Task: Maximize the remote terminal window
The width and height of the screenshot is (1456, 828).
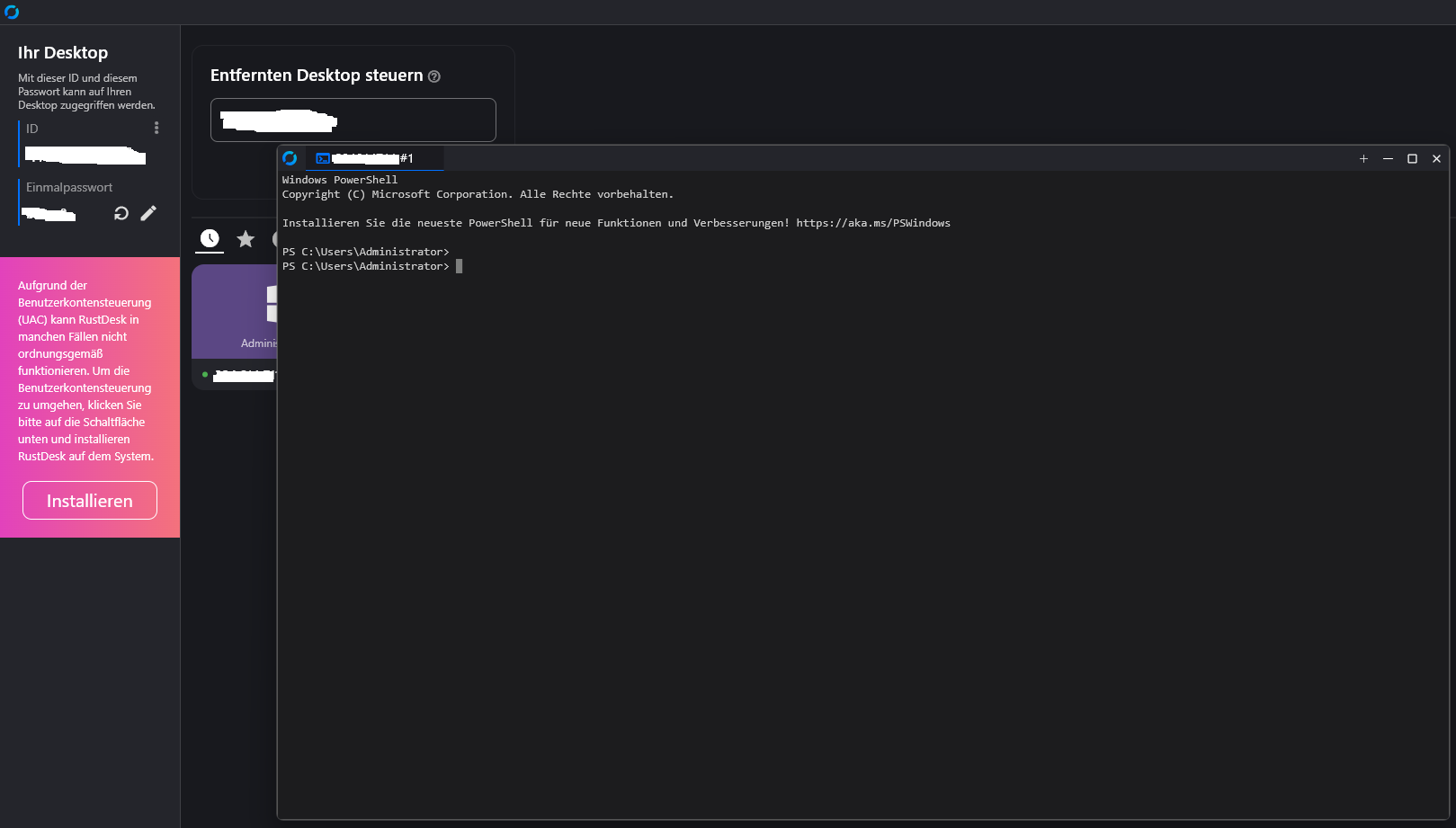Action: 1412,158
